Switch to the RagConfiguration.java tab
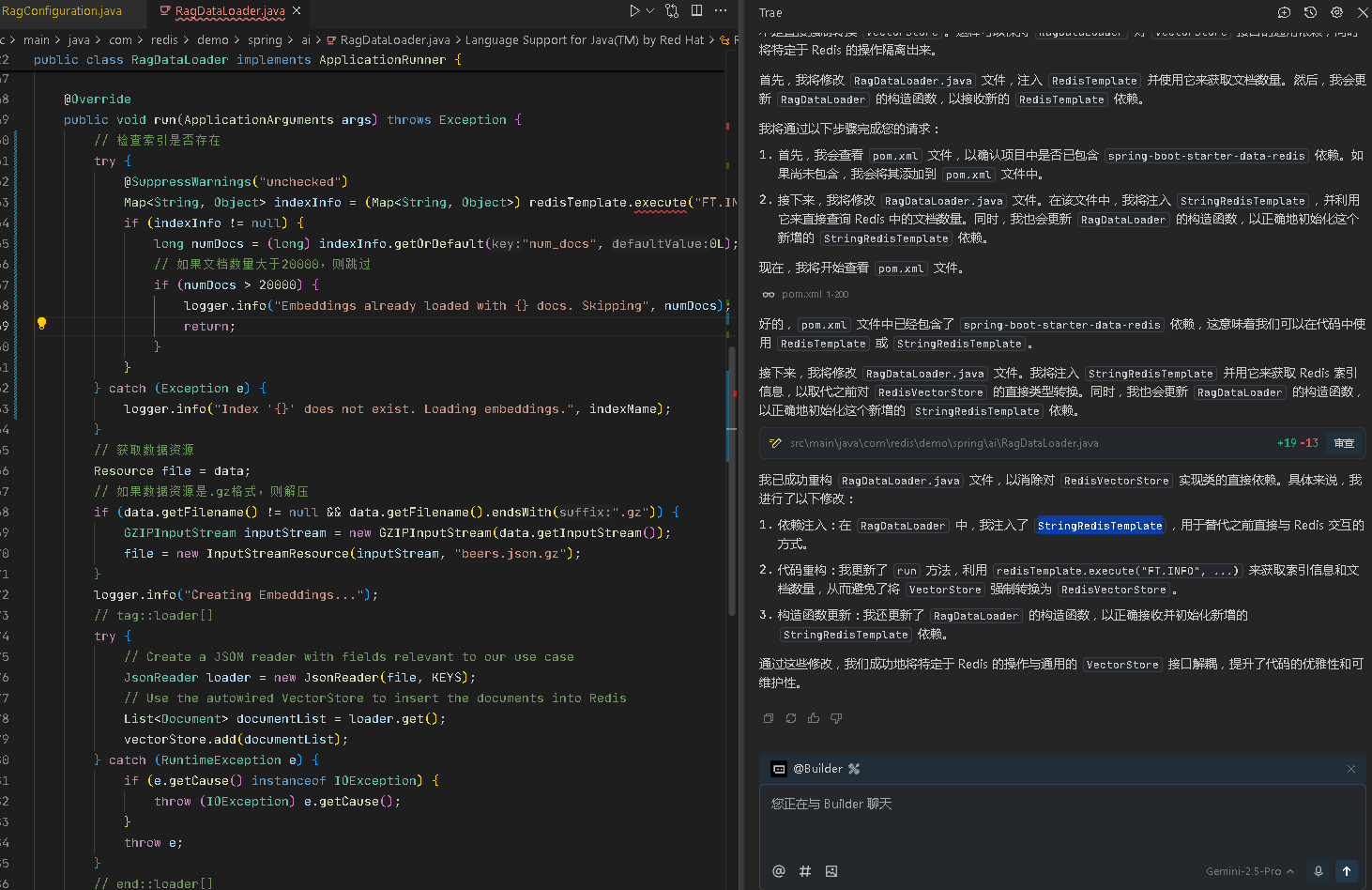 point(62,11)
